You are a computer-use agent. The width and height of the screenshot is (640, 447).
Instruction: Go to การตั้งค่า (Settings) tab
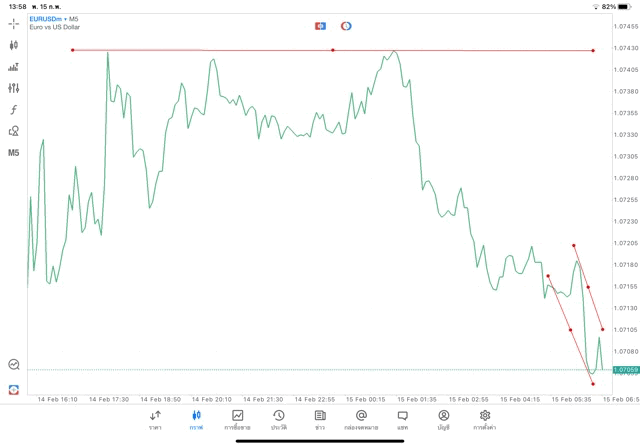click(x=485, y=420)
